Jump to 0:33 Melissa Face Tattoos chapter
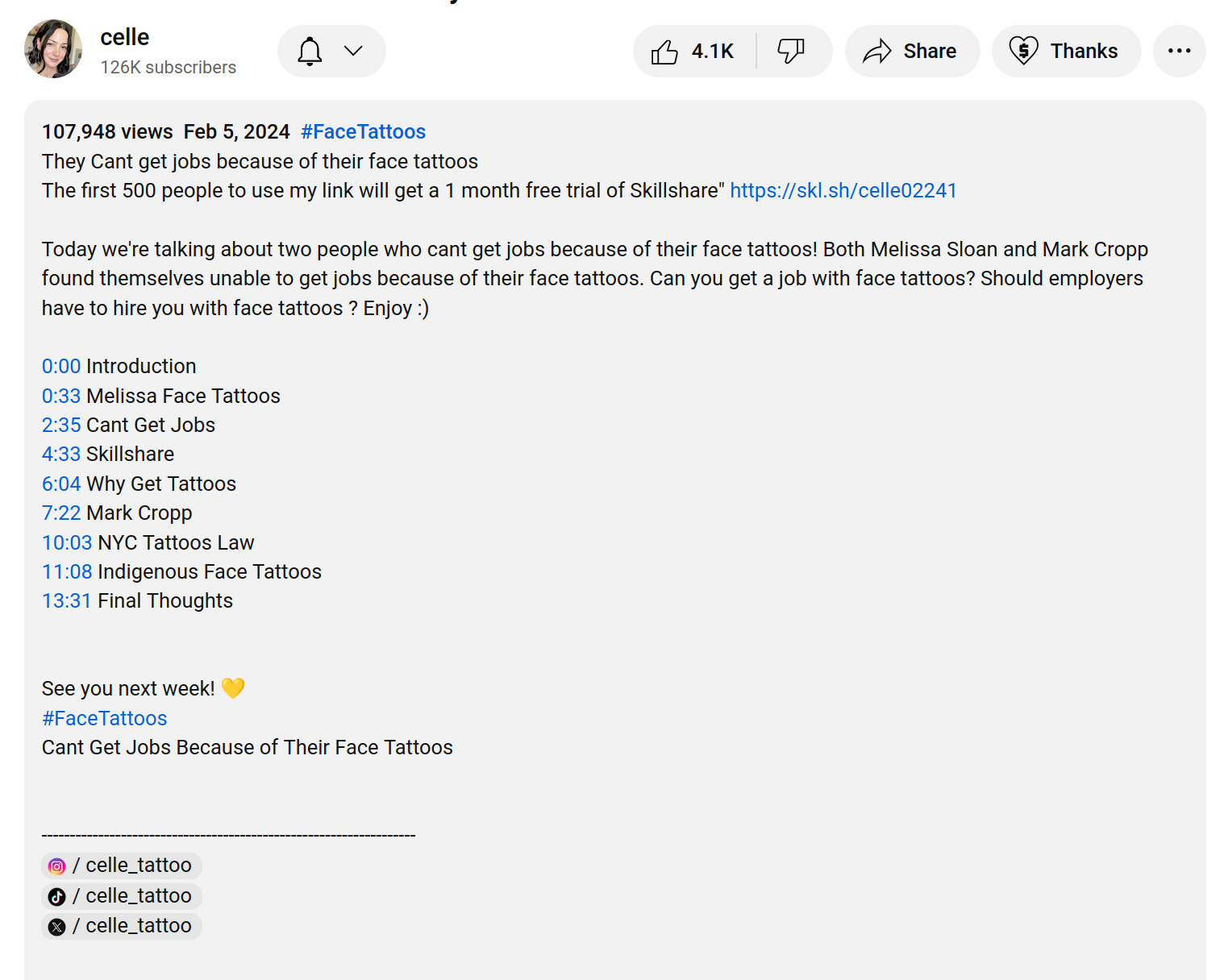Image resolution: width=1224 pixels, height=980 pixels. pyautogui.click(x=61, y=397)
